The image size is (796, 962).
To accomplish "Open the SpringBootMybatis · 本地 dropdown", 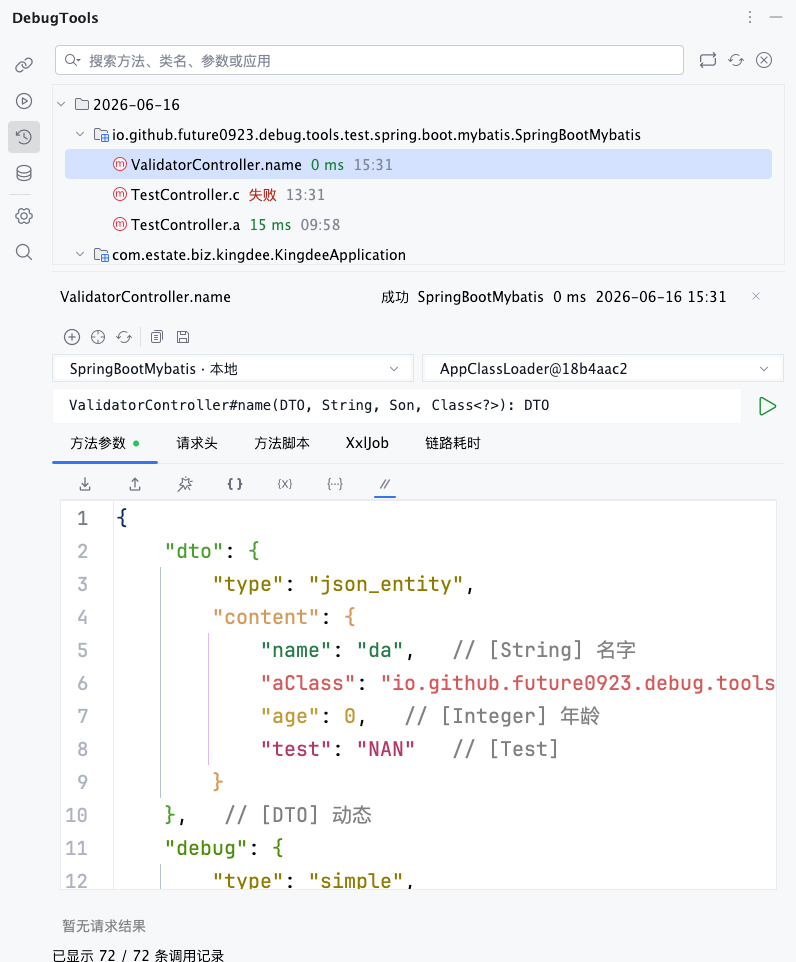I will pyautogui.click(x=233, y=369).
